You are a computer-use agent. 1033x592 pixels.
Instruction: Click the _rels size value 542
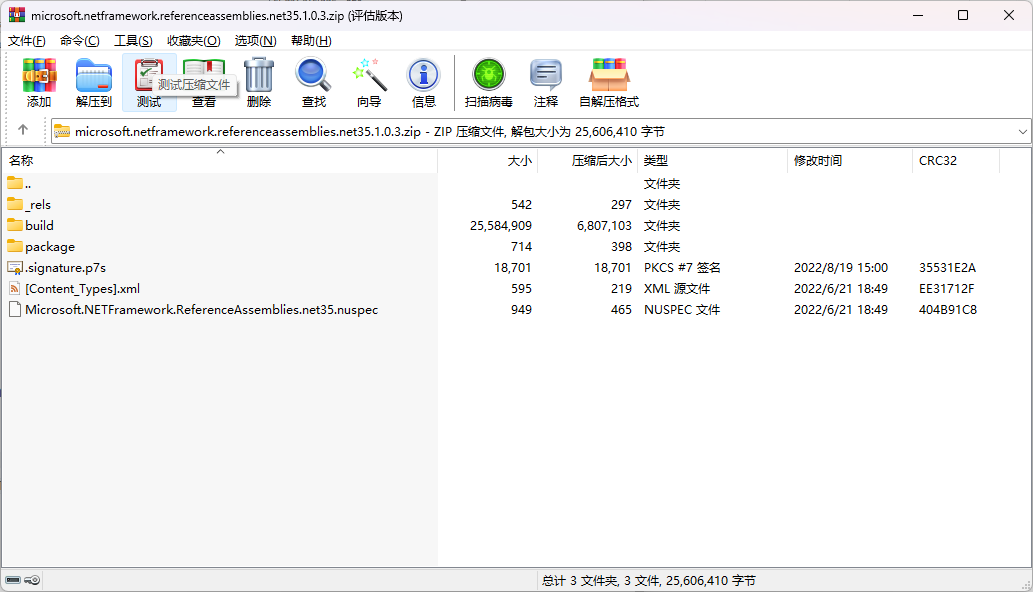(x=521, y=205)
